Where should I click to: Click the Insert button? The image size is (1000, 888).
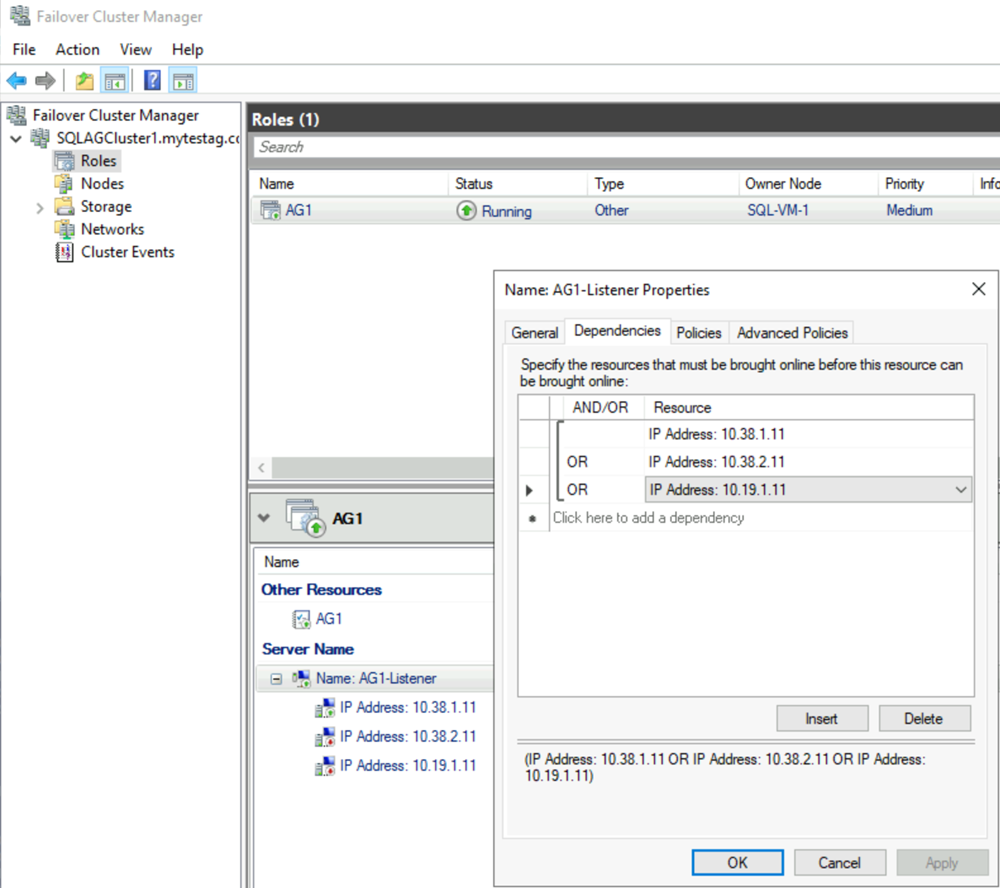pyautogui.click(x=821, y=718)
